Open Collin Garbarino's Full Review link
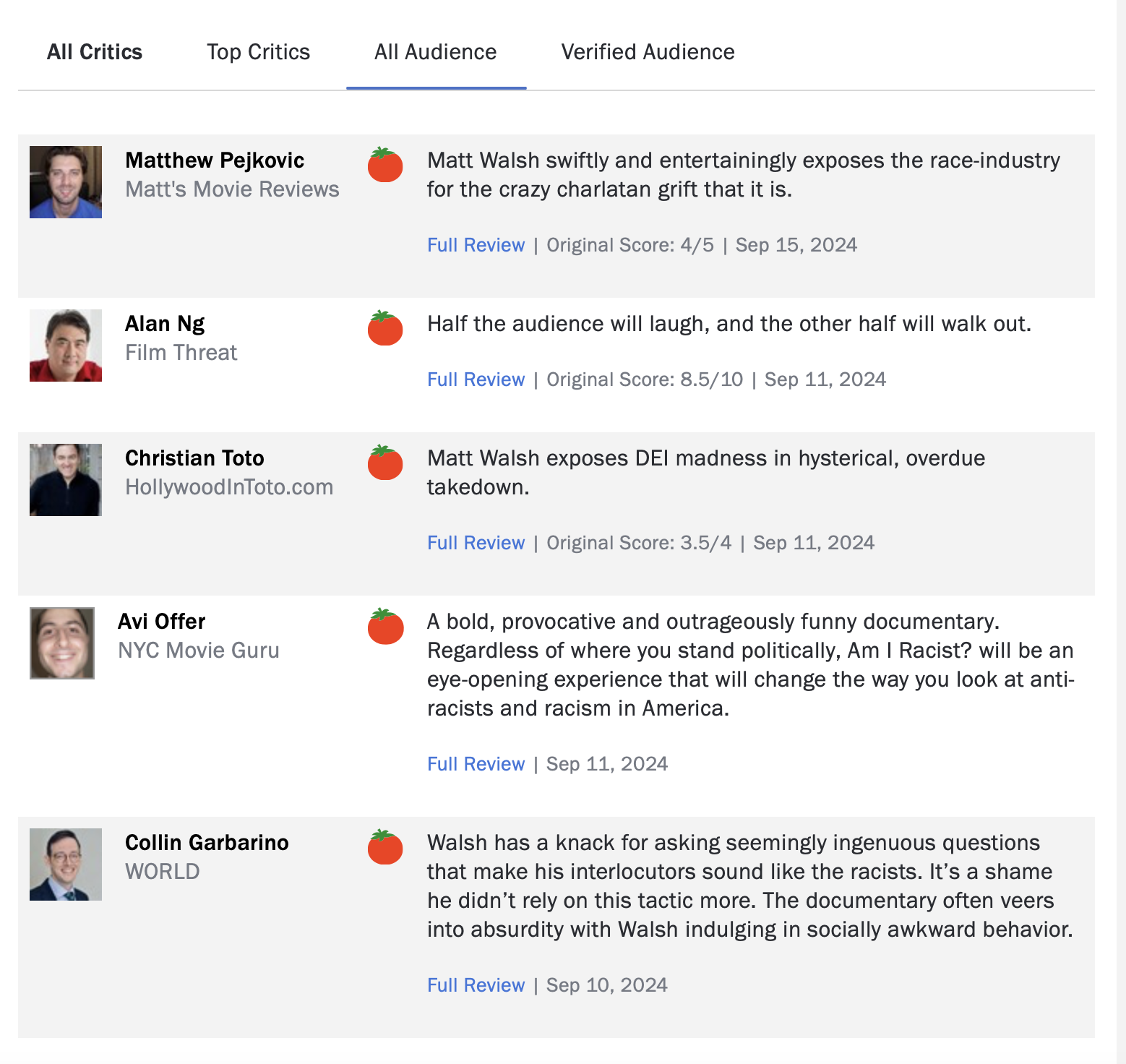This screenshot has height=1064, width=1126. [476, 985]
